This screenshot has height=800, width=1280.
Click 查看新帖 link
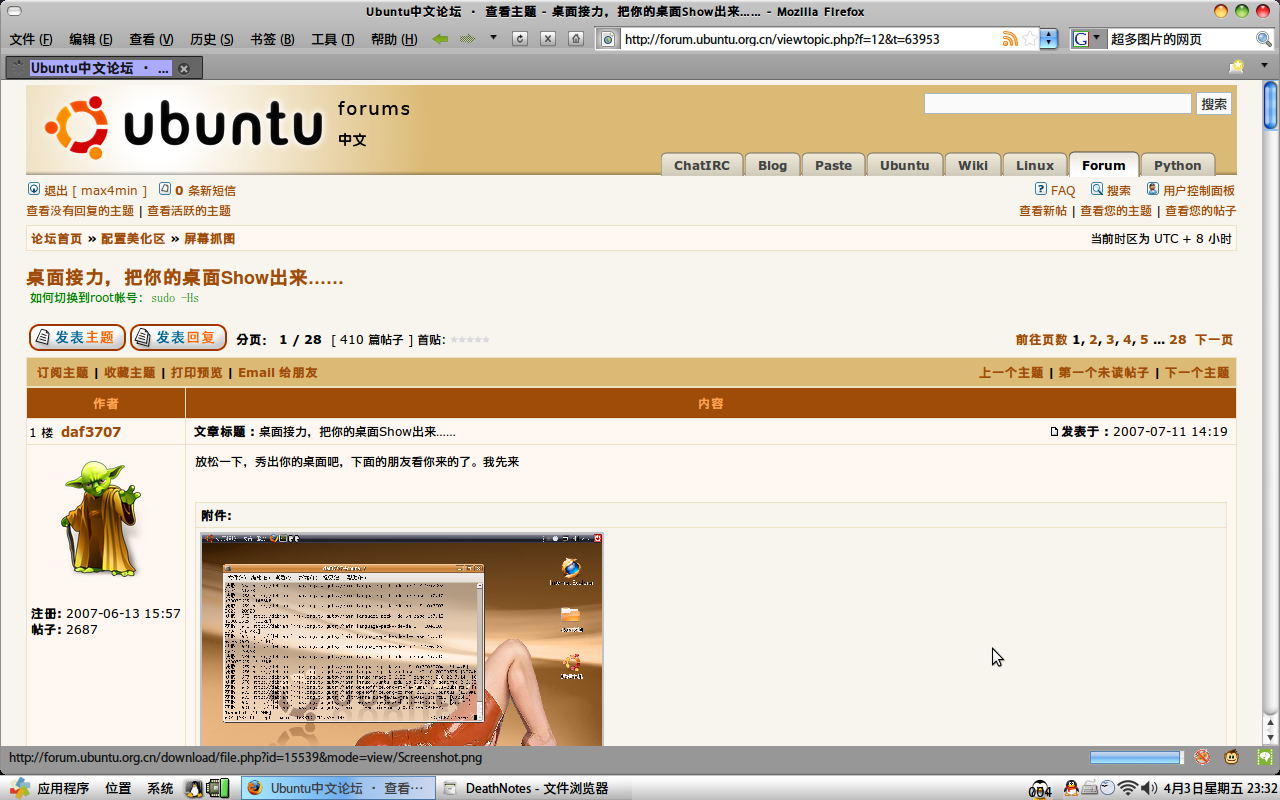[1043, 211]
